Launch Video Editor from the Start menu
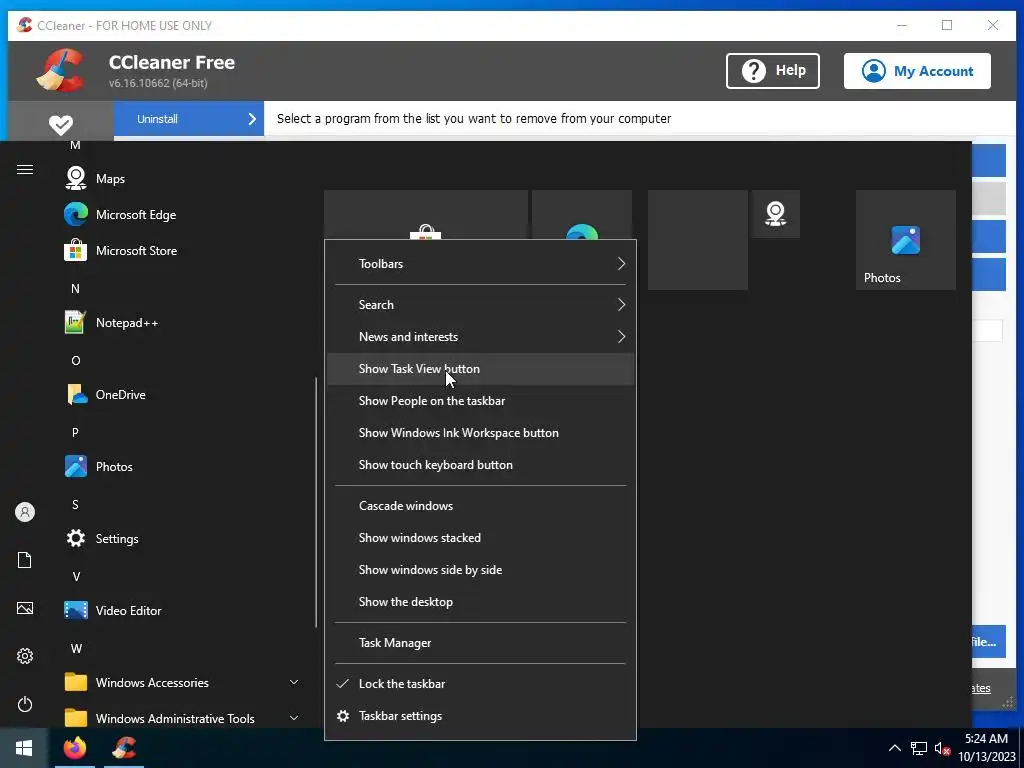The image size is (1024, 768). point(112,610)
